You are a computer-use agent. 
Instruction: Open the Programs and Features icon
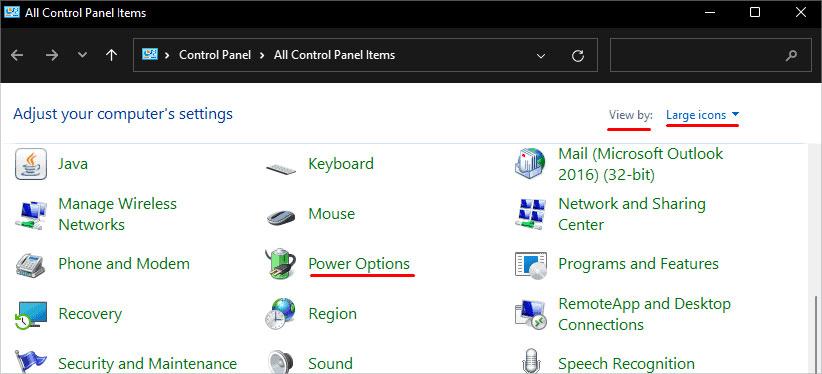(531, 265)
